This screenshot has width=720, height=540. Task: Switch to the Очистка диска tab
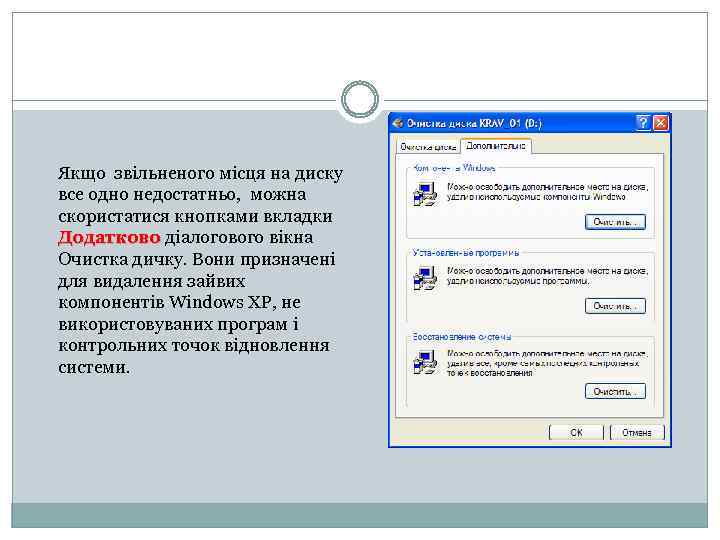[428, 147]
